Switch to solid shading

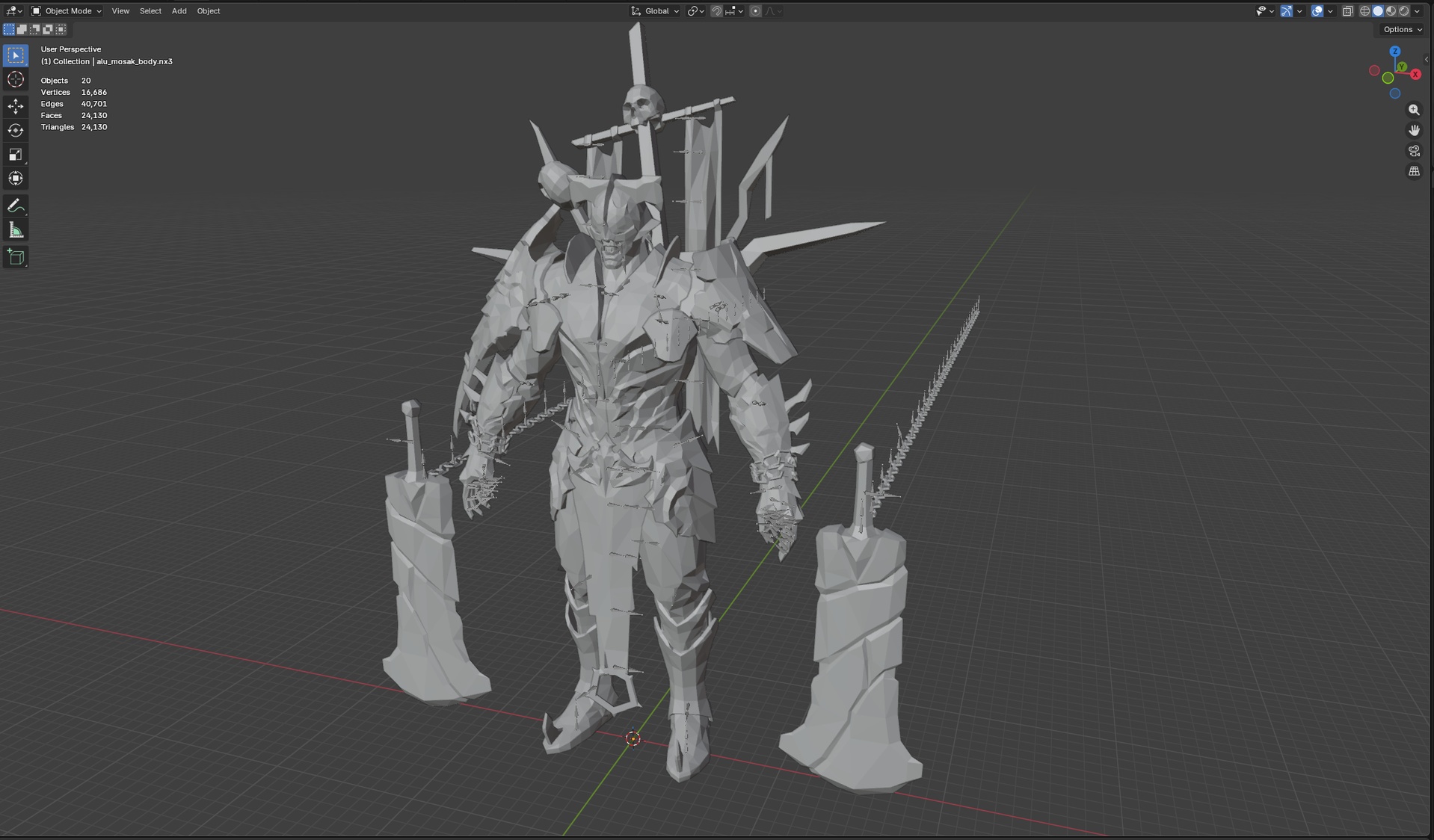click(1378, 11)
